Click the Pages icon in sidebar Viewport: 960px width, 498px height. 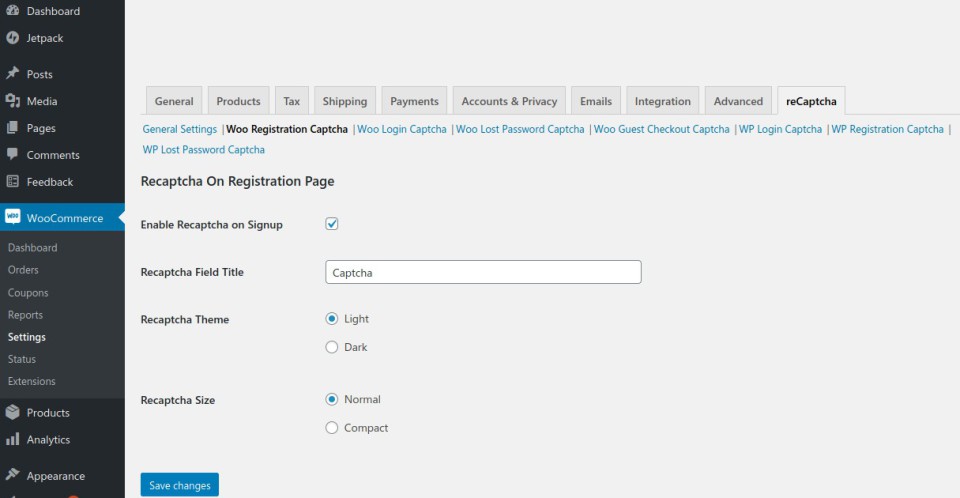tap(13, 128)
